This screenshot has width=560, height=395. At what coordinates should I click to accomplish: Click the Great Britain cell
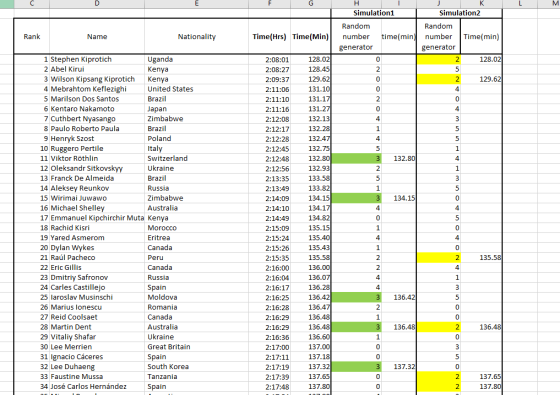point(197,347)
